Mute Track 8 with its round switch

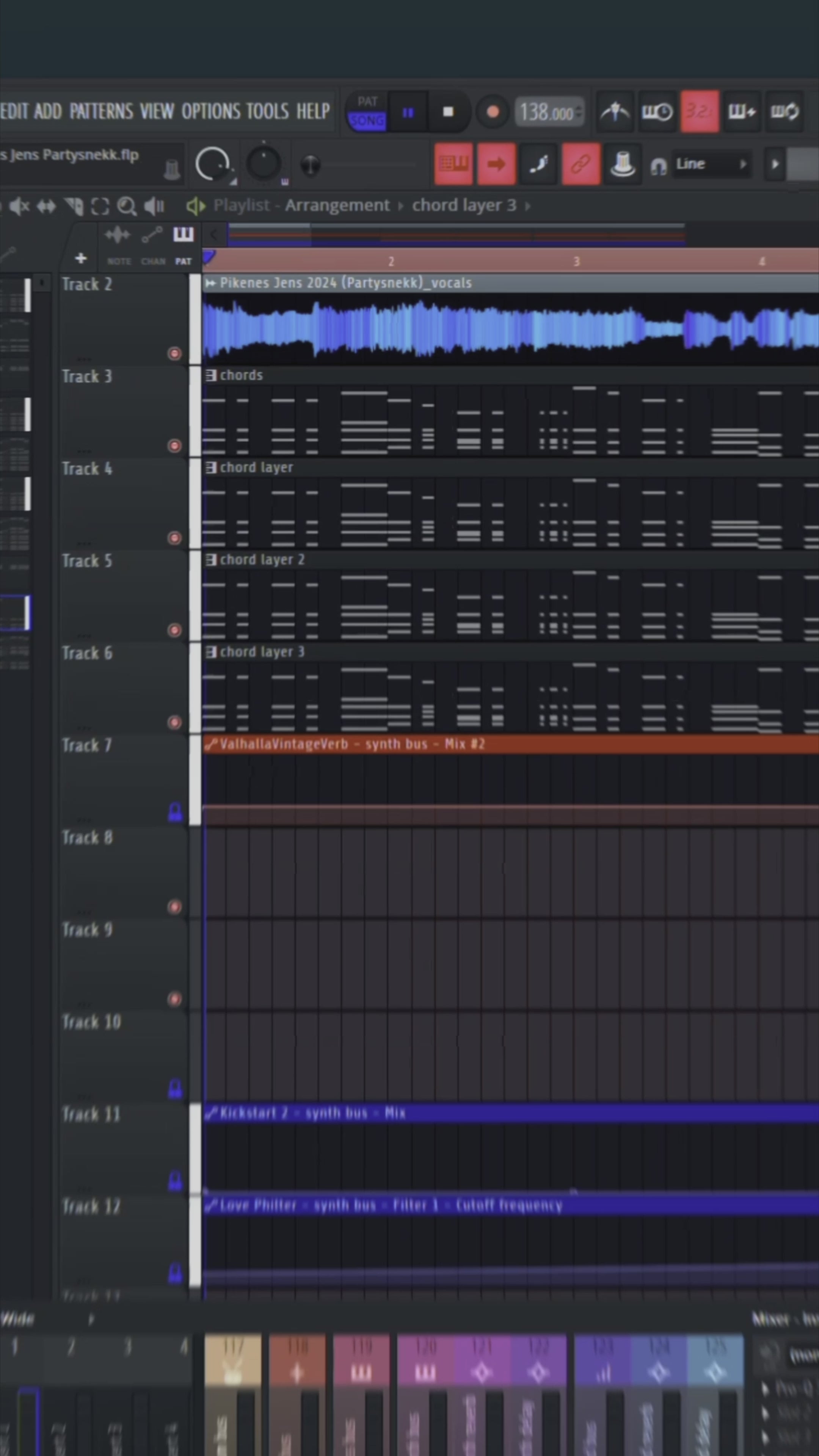[175, 907]
